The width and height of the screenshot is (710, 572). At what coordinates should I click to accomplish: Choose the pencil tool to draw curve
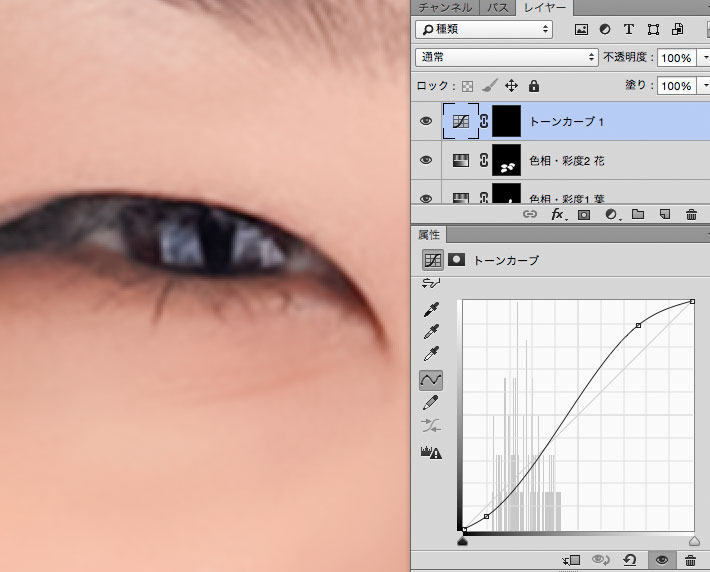coord(432,402)
